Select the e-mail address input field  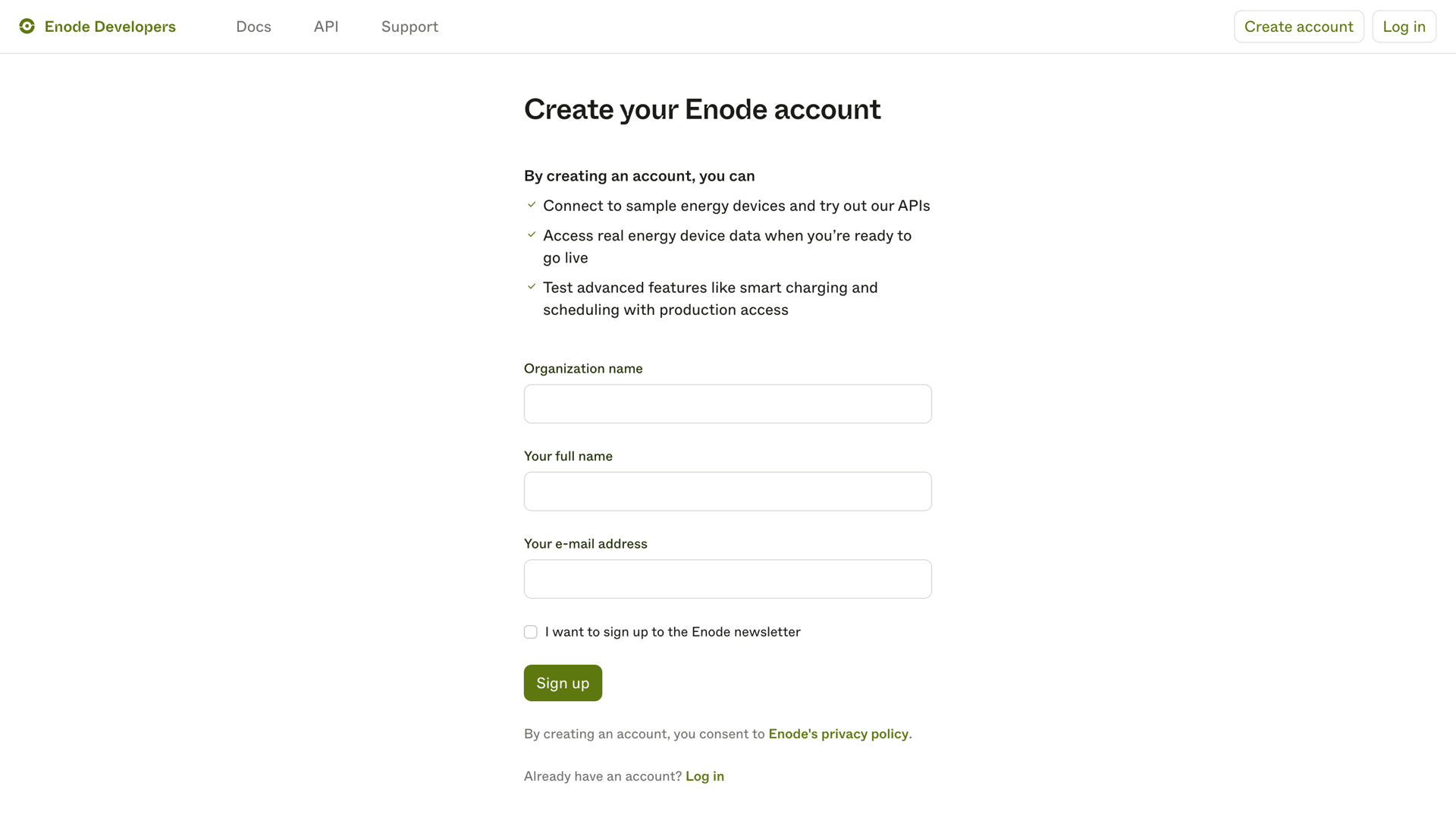(727, 578)
